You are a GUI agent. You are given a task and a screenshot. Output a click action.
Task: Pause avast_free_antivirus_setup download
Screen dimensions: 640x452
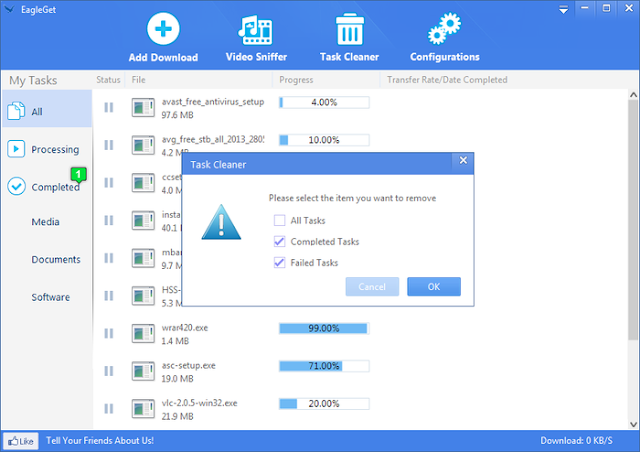(x=109, y=107)
